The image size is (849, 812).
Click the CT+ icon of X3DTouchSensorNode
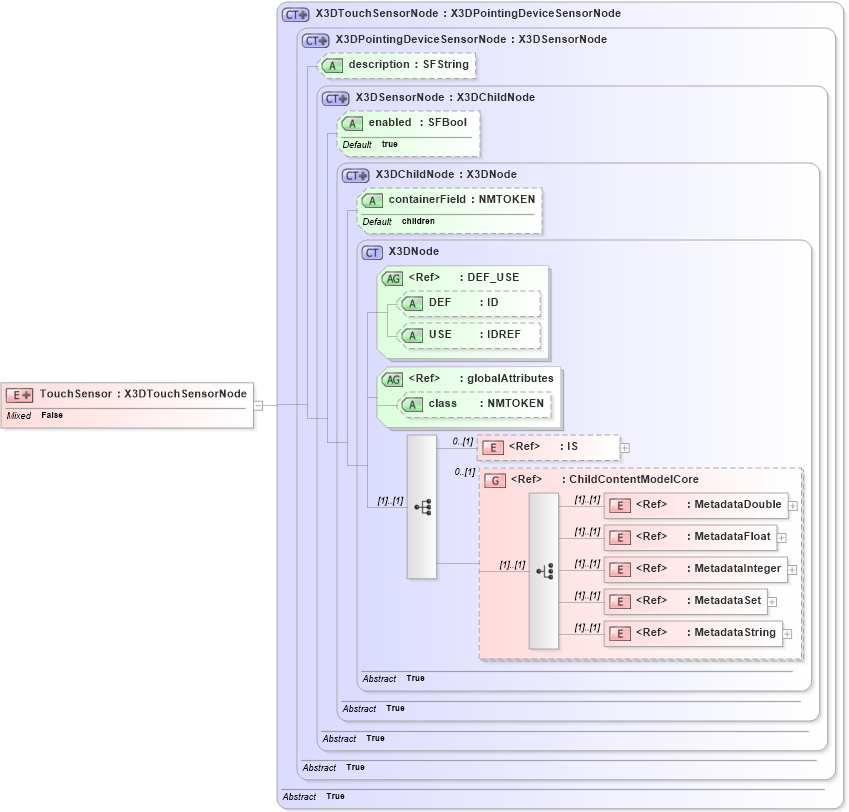click(295, 15)
